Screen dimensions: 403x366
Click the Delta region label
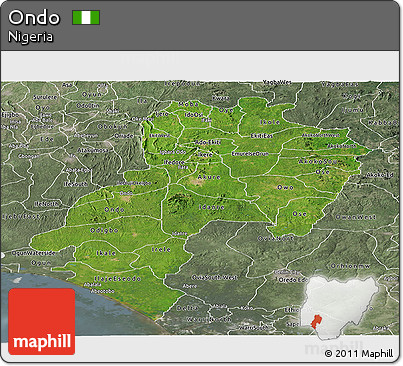click(187, 308)
